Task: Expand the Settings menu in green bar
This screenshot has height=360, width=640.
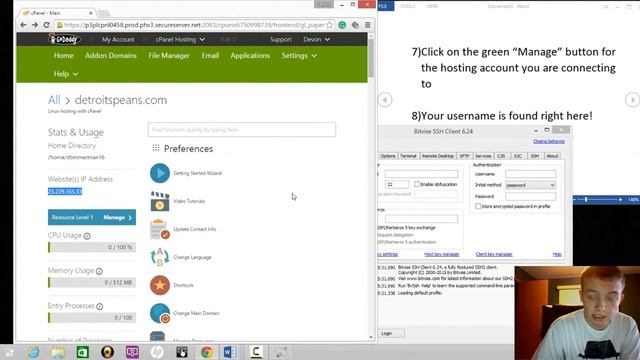Action: click(299, 56)
